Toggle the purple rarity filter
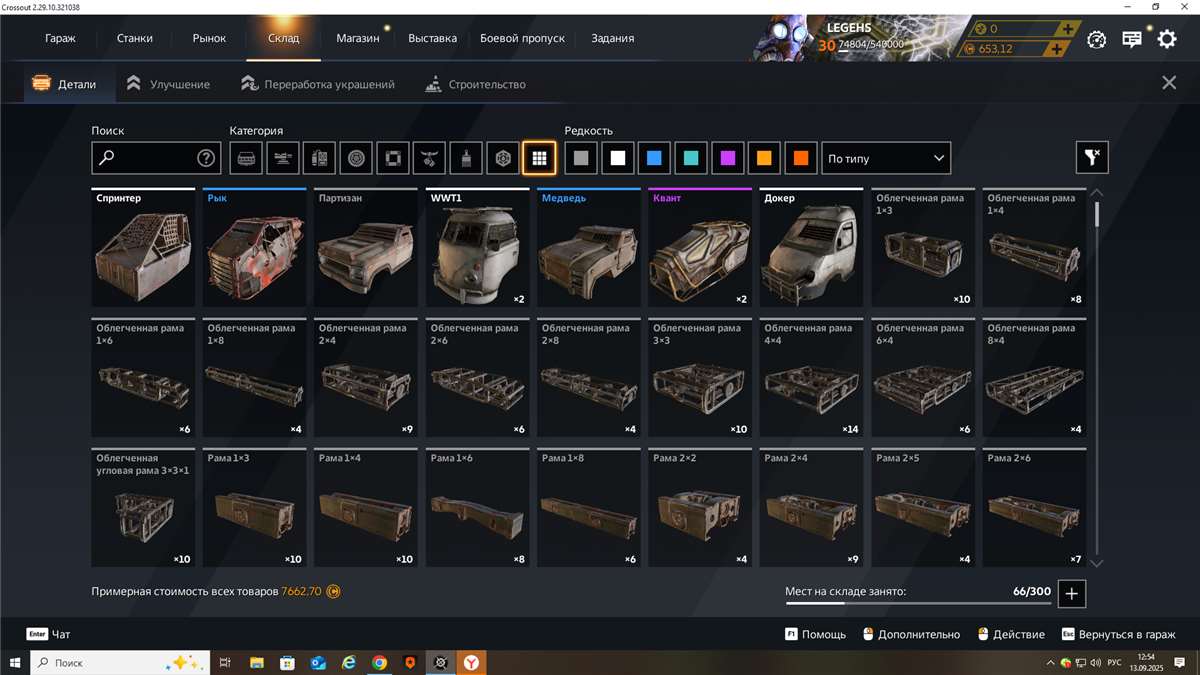This screenshot has width=1200, height=675. click(x=727, y=157)
